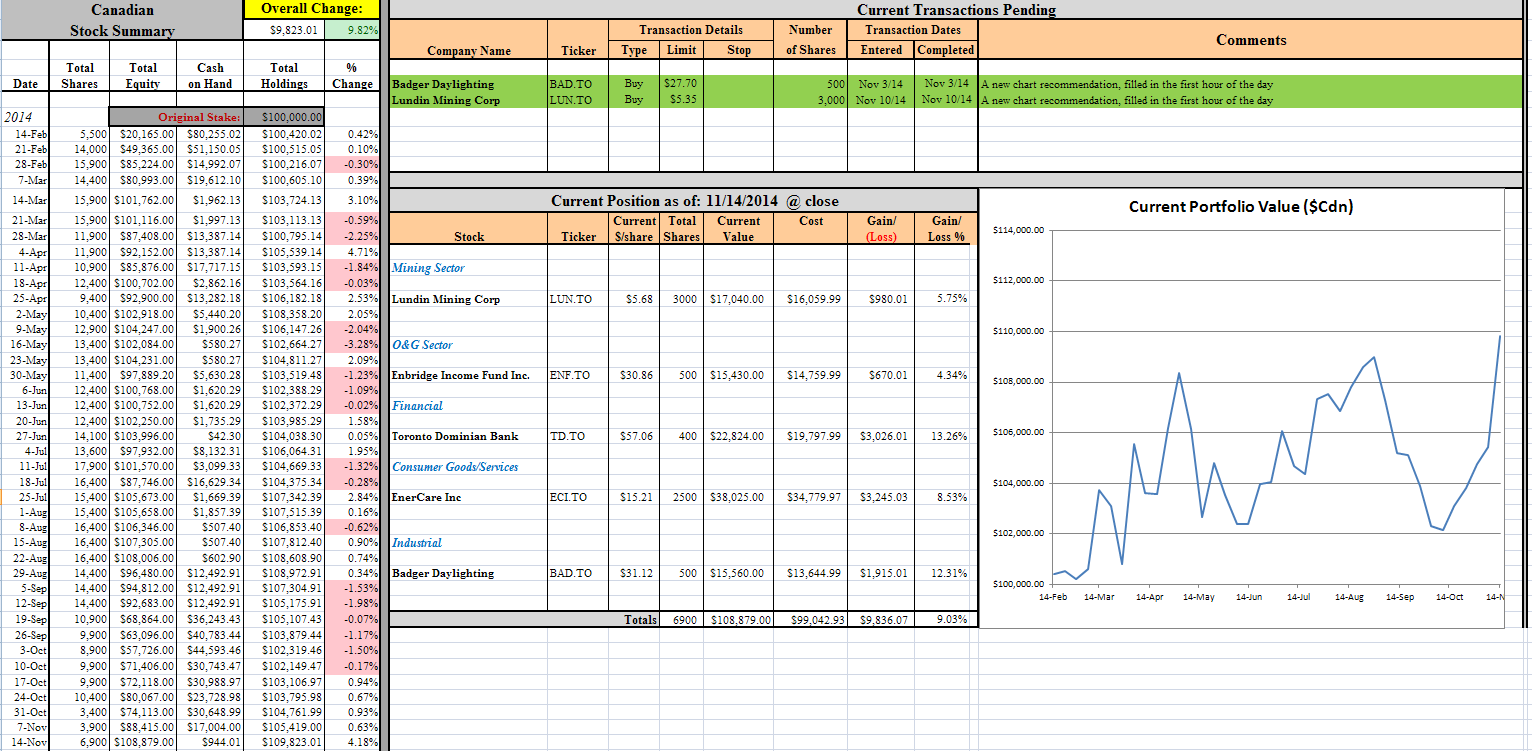The width and height of the screenshot is (1532, 751).
Task: Click the $57.06 current share price
Action: 636,436
